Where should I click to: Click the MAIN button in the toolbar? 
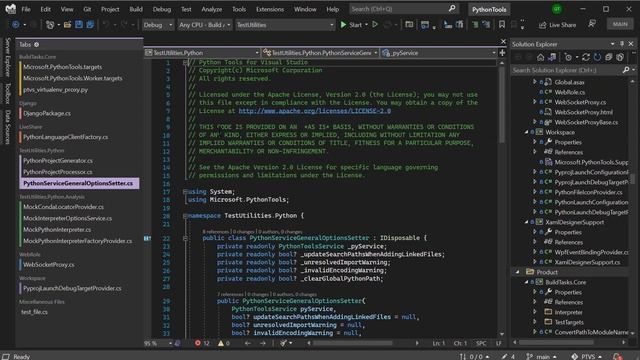pos(620,24)
